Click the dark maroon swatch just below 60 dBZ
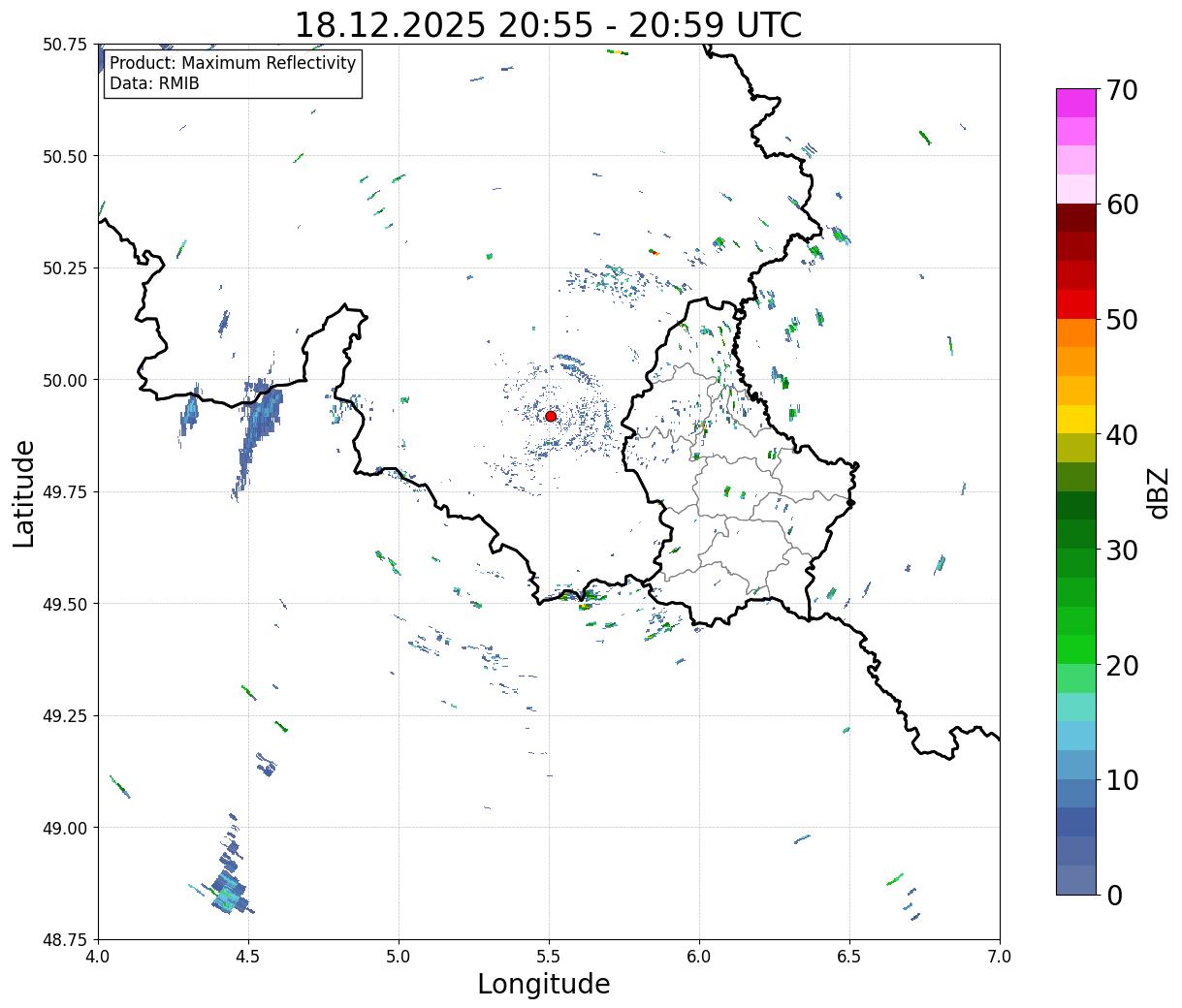 (1076, 218)
